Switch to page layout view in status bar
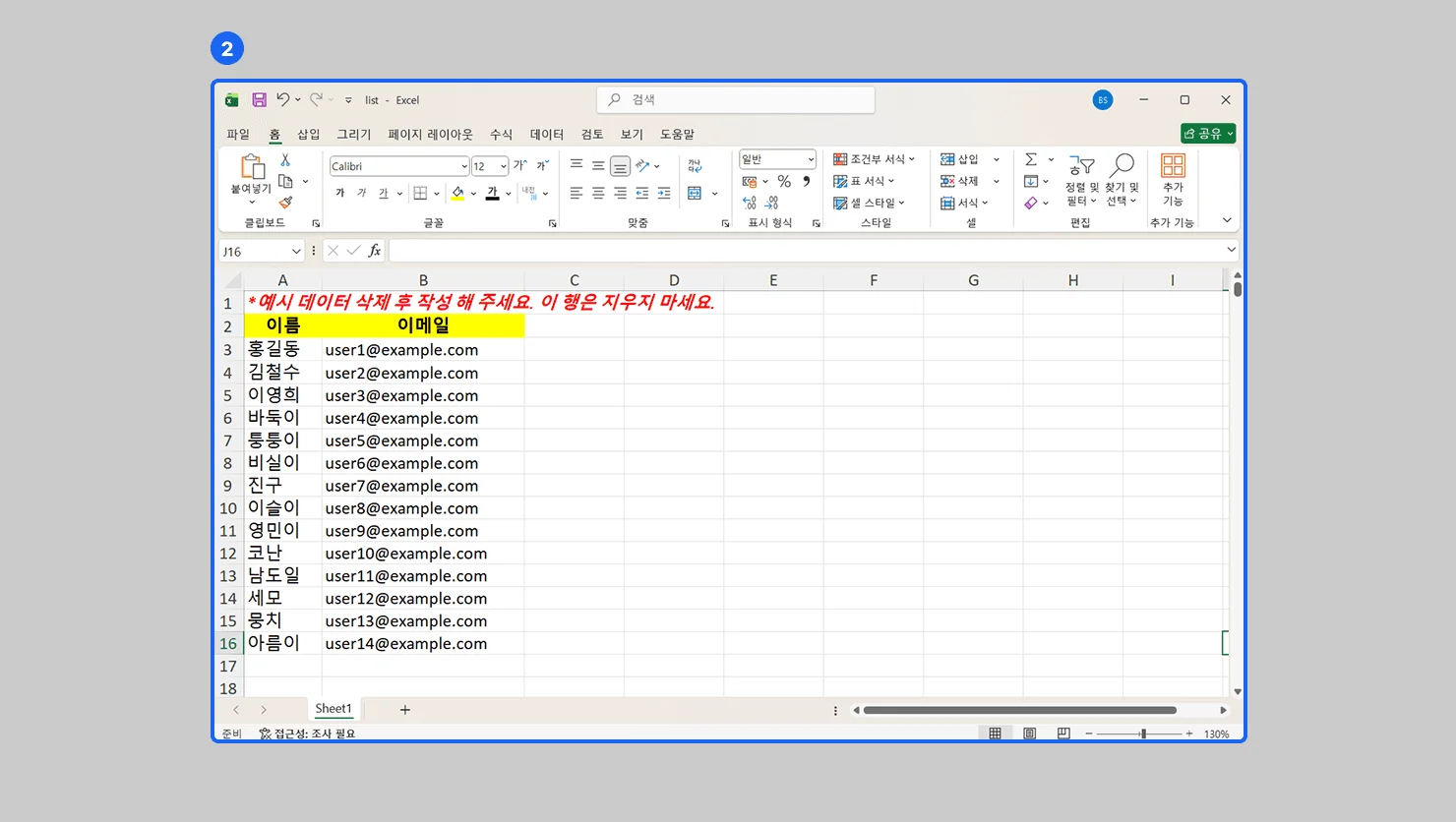Image resolution: width=1456 pixels, height=822 pixels. tap(1029, 734)
